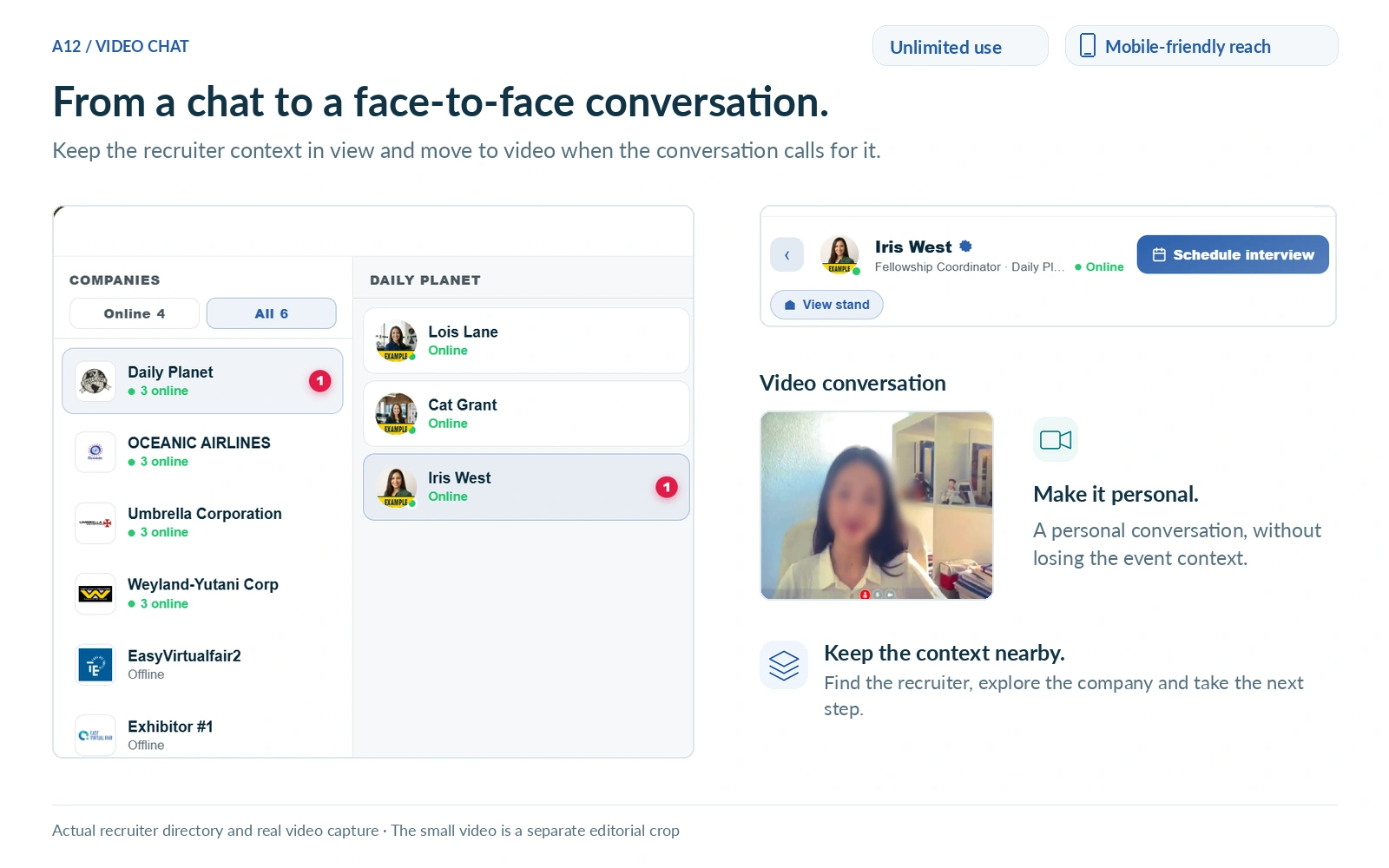1389x868 pixels.
Task: Switch to the Online 4 companies tab
Action: point(135,313)
